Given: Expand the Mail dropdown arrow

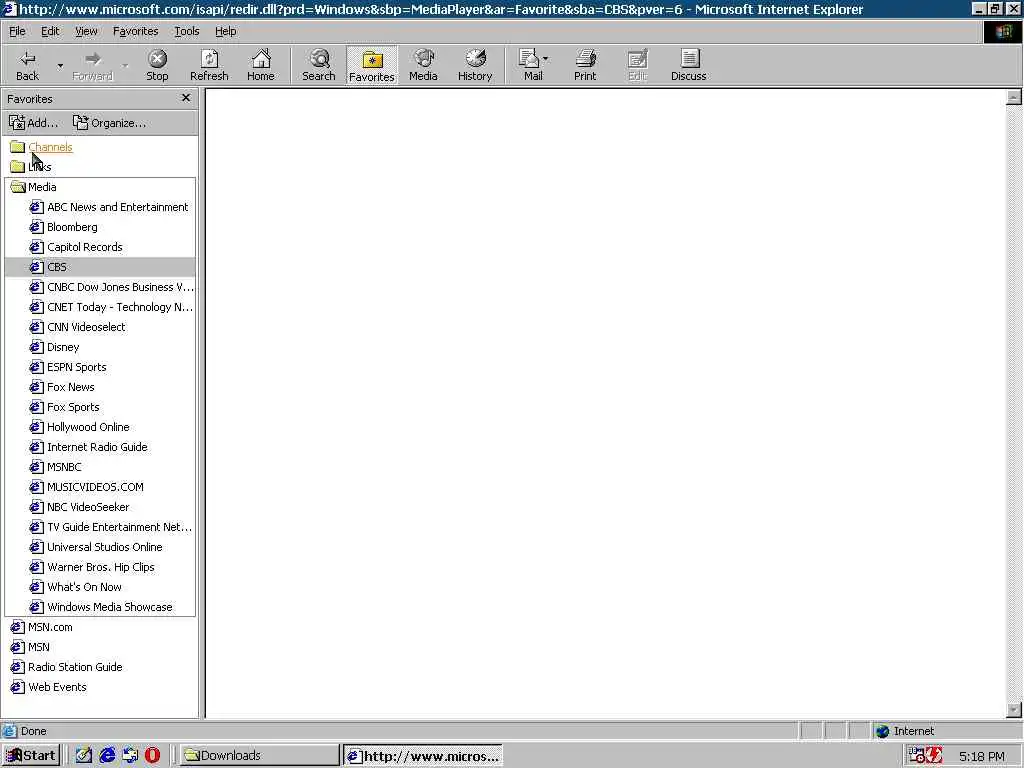Looking at the screenshot, I should pyautogui.click(x=545, y=59).
